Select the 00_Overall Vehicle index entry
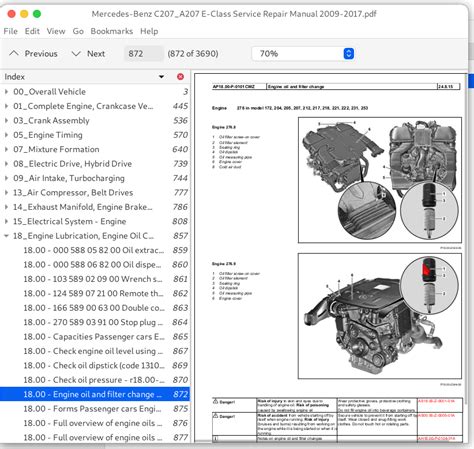Viewport: 474px width, 449px height. tap(95, 91)
